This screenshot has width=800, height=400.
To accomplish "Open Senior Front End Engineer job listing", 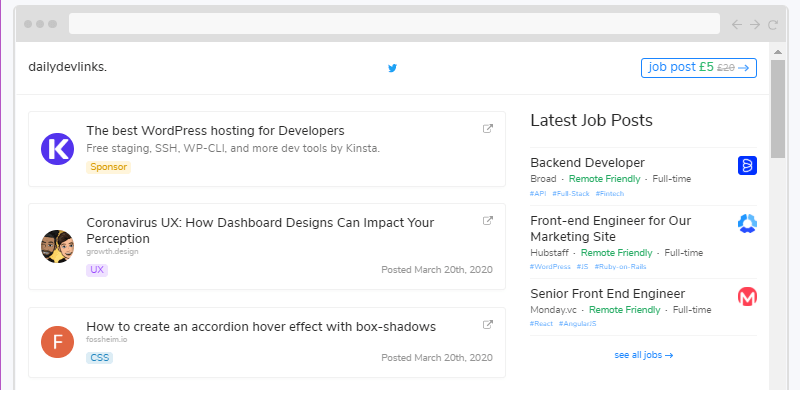I will [607, 294].
